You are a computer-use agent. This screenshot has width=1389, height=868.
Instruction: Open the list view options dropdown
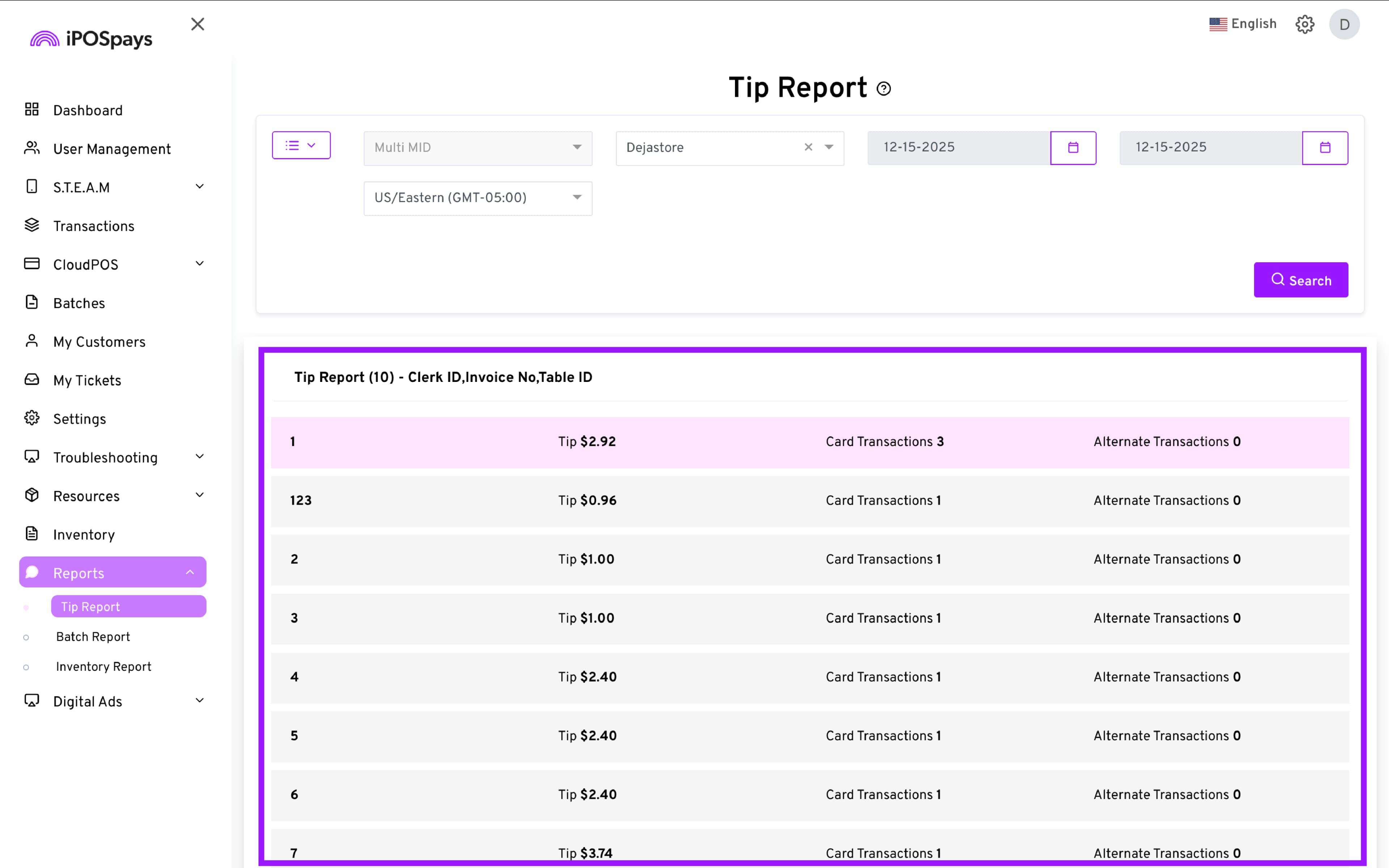[x=301, y=145]
